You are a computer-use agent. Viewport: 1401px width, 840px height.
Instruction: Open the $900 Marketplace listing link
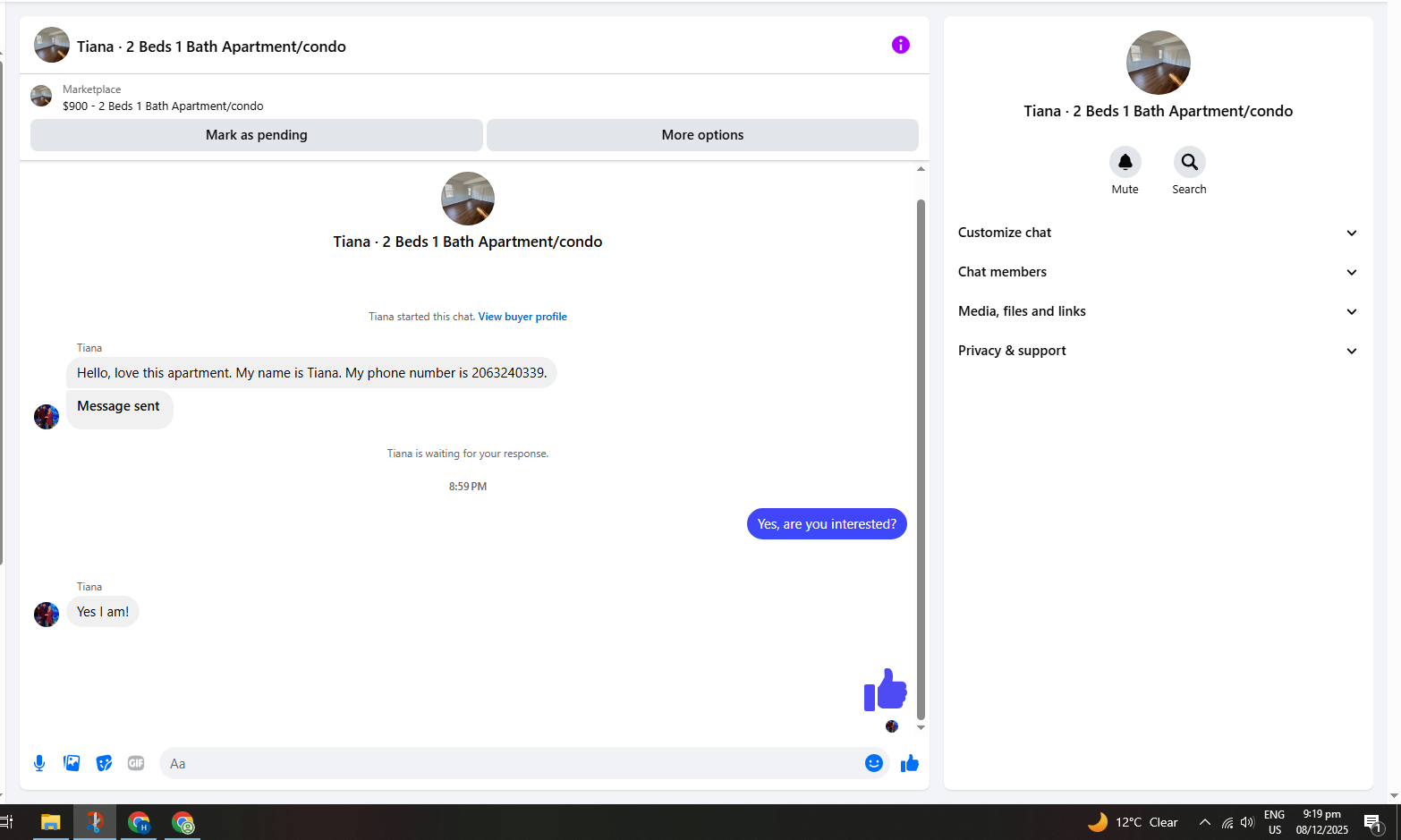163,106
